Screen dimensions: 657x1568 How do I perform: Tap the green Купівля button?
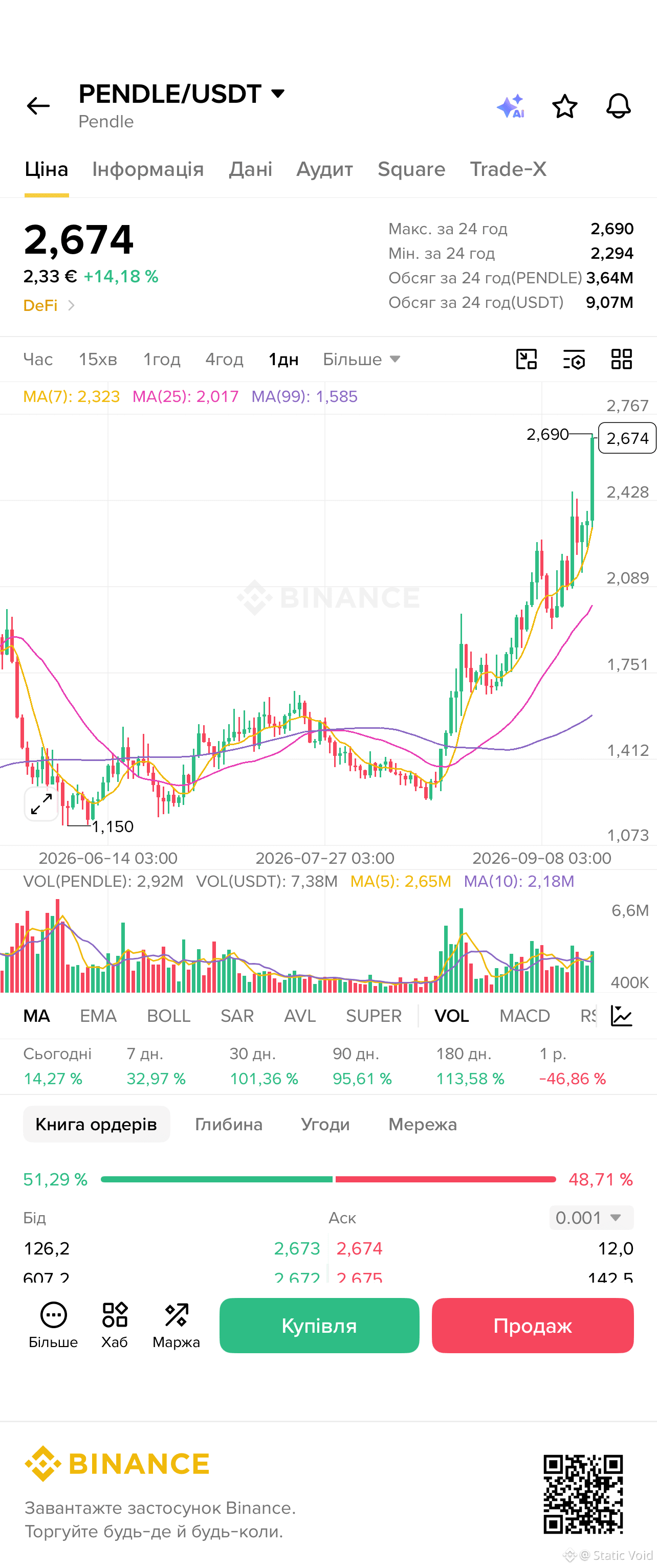[x=319, y=1325]
